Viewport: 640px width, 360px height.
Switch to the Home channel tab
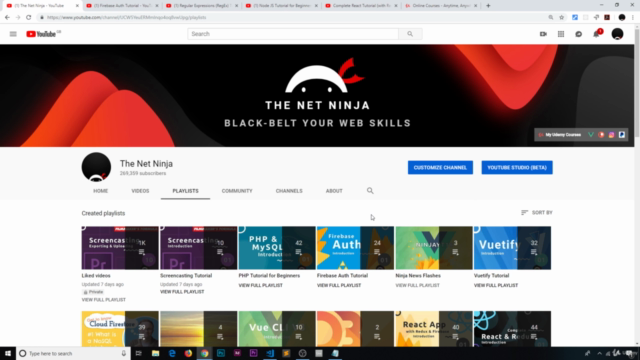click(x=100, y=191)
